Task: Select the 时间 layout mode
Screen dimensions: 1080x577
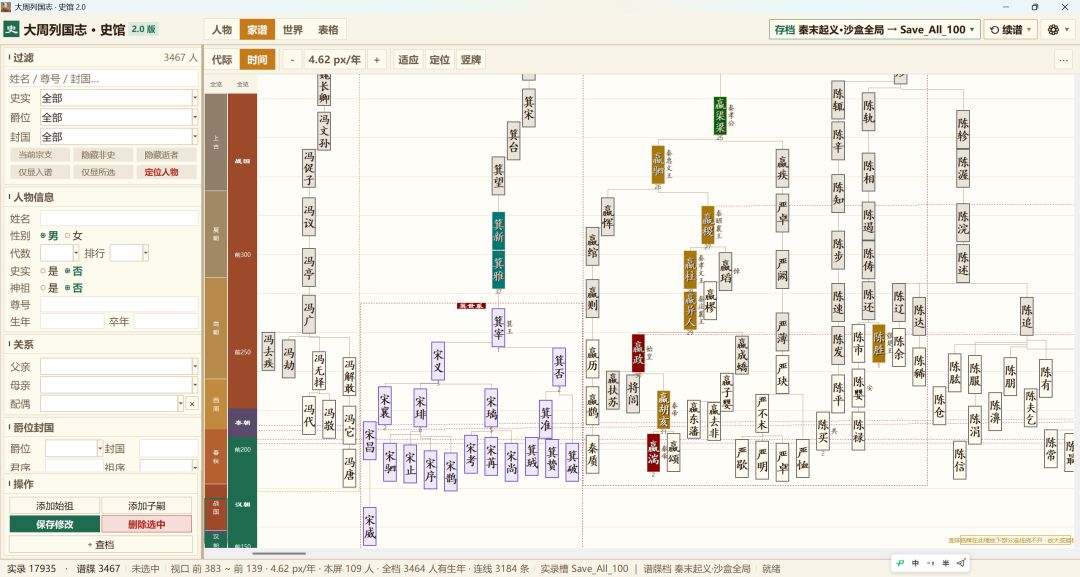Action: coord(257,60)
